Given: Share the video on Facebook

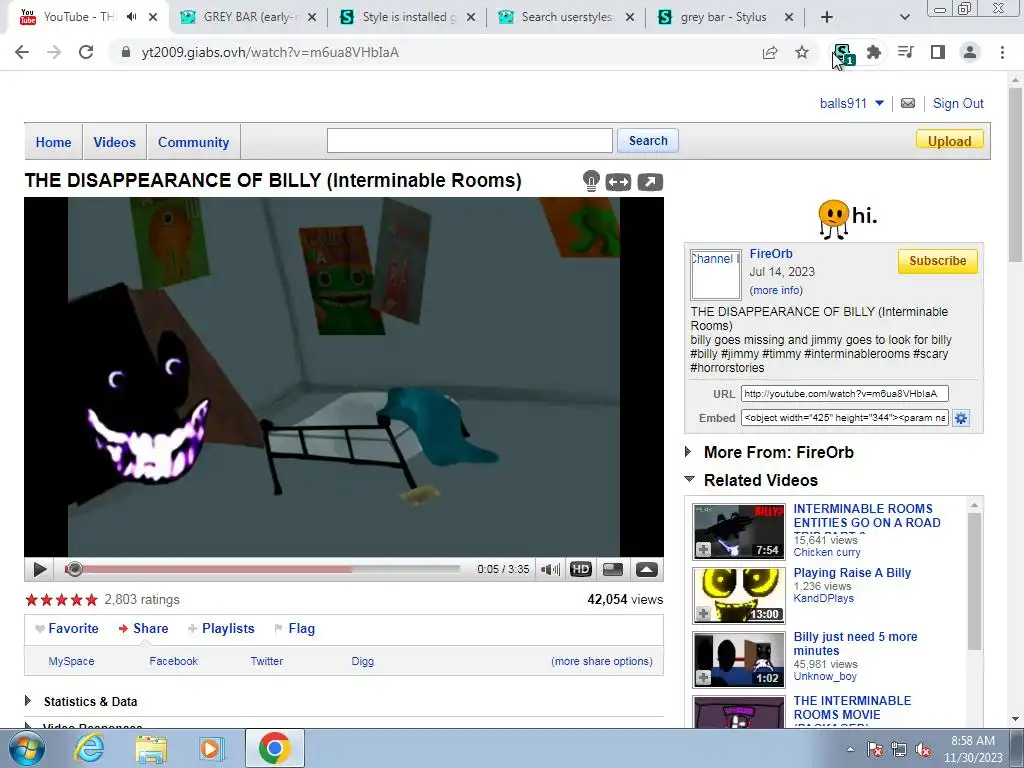Looking at the screenshot, I should coord(174,661).
